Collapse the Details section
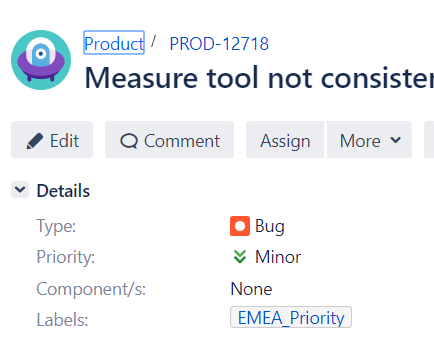Viewport: 434px width, 363px height. coord(20,190)
